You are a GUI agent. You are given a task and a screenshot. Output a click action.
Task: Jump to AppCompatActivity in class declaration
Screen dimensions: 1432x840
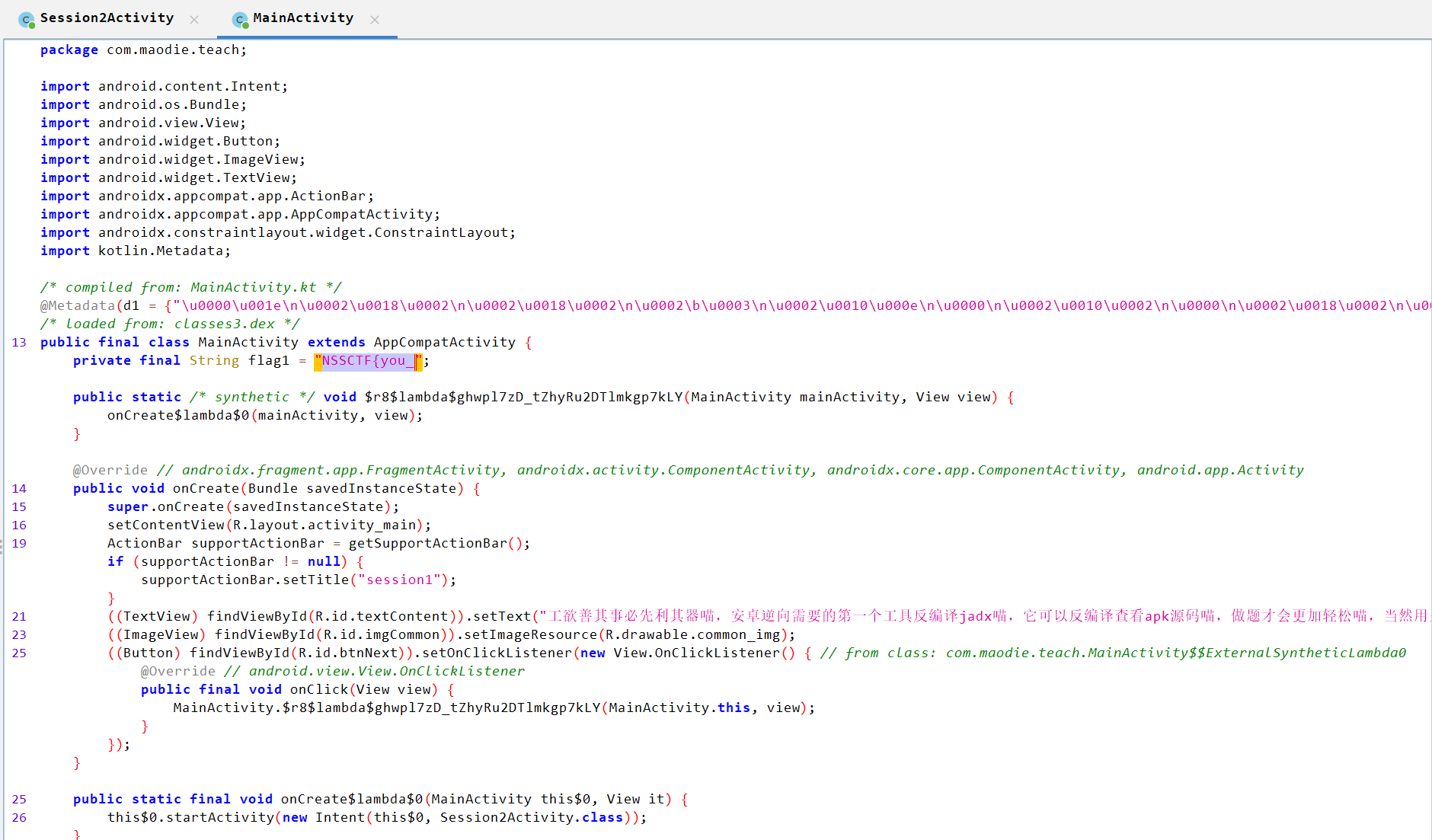pyautogui.click(x=444, y=343)
